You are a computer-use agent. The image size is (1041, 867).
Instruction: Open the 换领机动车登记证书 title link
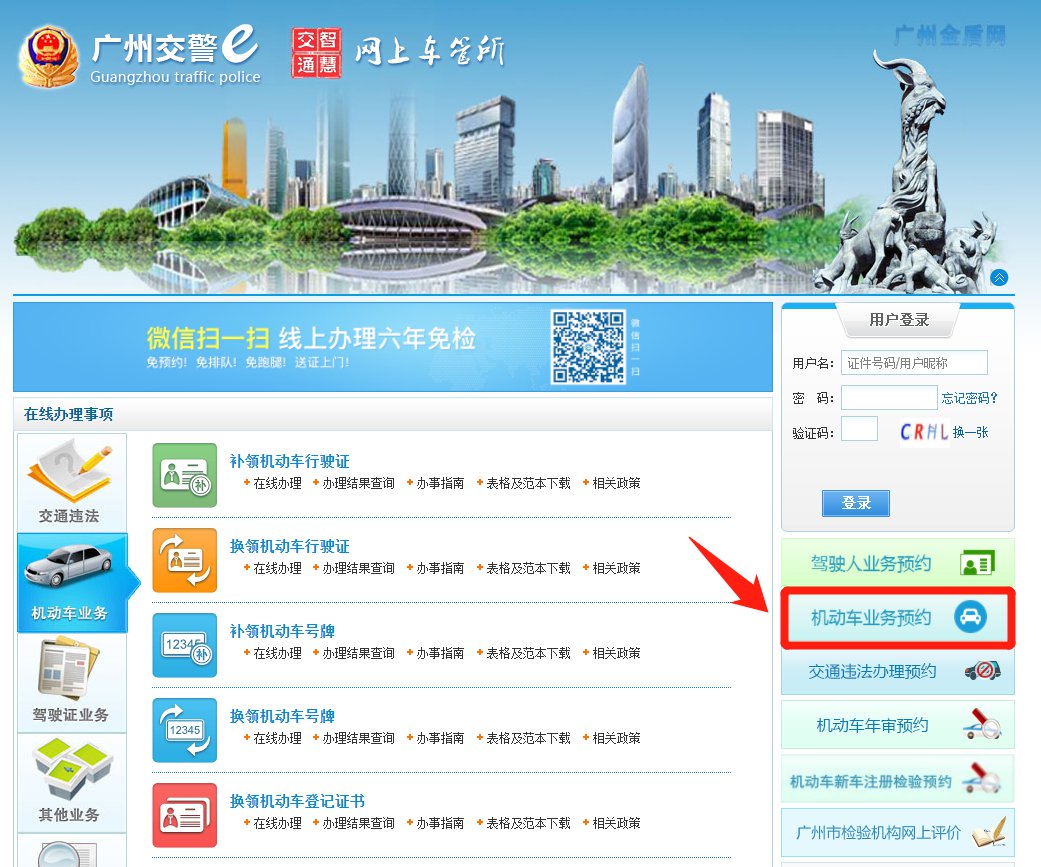click(x=297, y=801)
